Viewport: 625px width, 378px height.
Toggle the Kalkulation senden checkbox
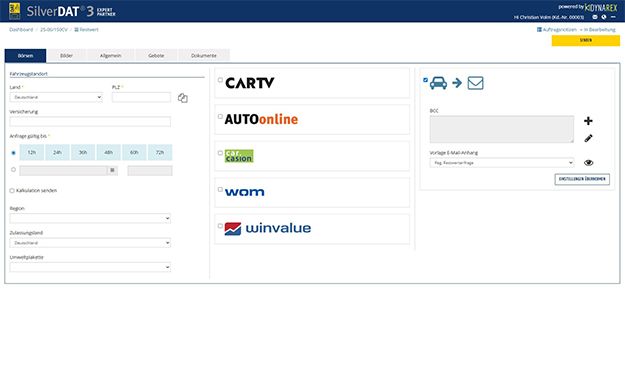click(12, 191)
